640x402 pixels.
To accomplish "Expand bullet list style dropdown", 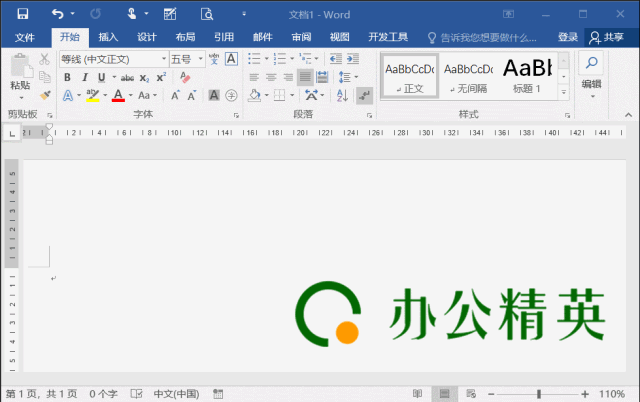I will coord(267,59).
